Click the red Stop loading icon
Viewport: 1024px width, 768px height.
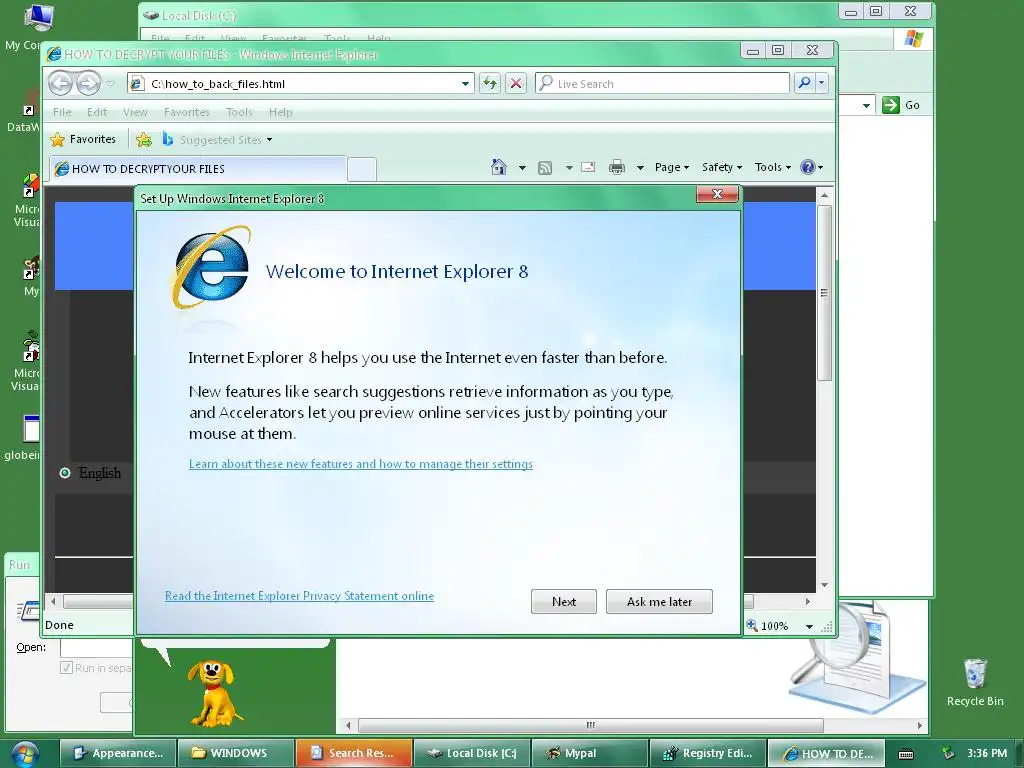pos(516,84)
